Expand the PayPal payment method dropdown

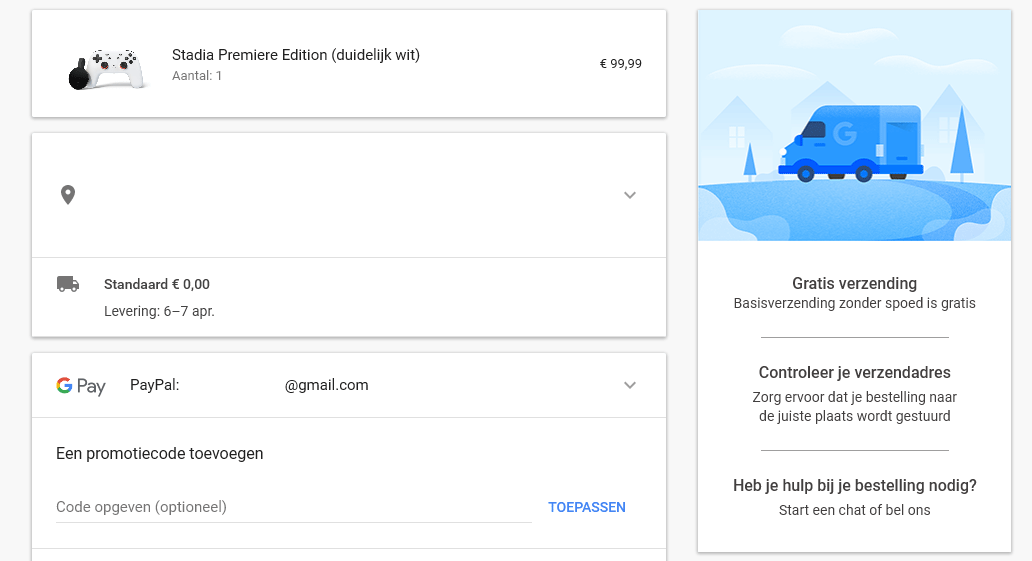[630, 385]
